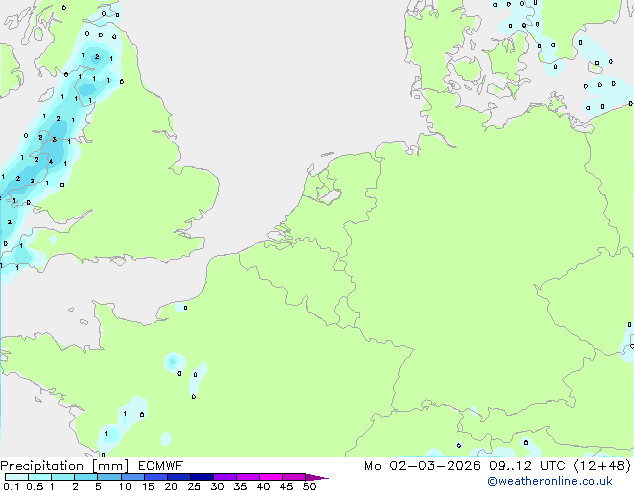Screen dimensions: 634x490
Task: Click the '4' precipitation value over Wales
Action: click(51, 162)
